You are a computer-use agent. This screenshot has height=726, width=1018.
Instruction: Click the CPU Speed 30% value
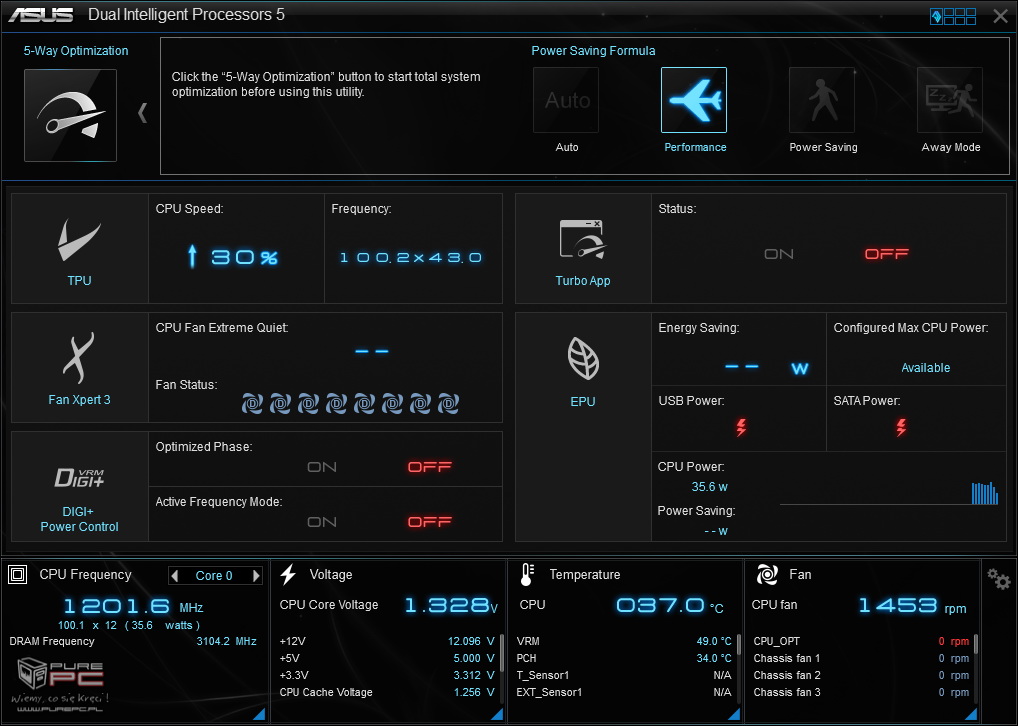coord(233,257)
